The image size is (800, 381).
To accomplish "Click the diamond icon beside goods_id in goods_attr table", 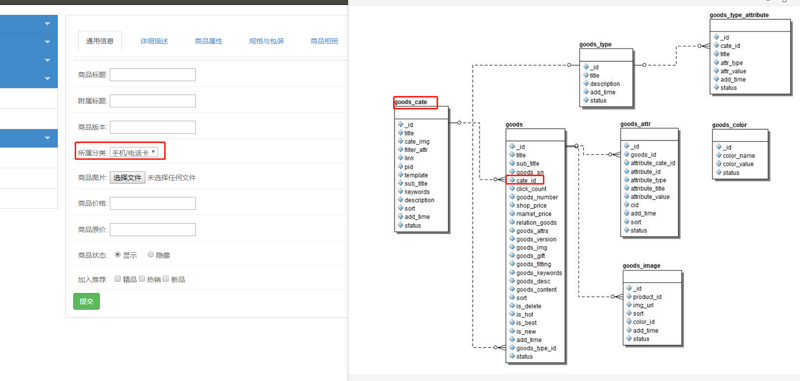I will [x=627, y=155].
